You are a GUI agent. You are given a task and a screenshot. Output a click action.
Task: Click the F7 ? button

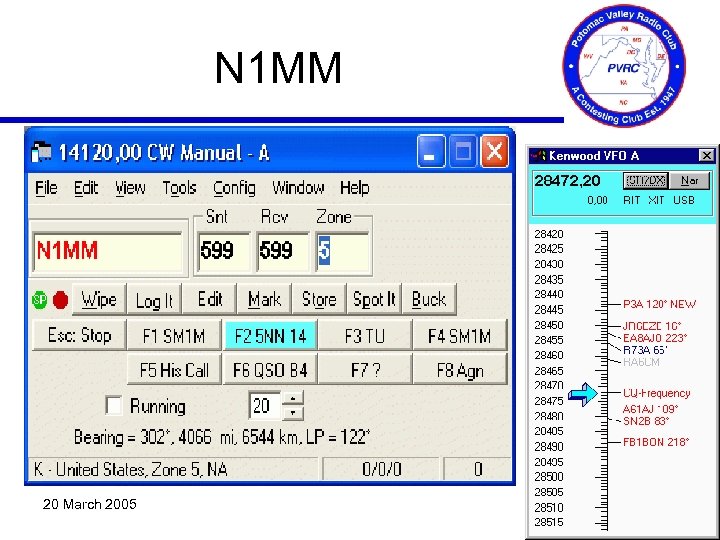click(365, 370)
